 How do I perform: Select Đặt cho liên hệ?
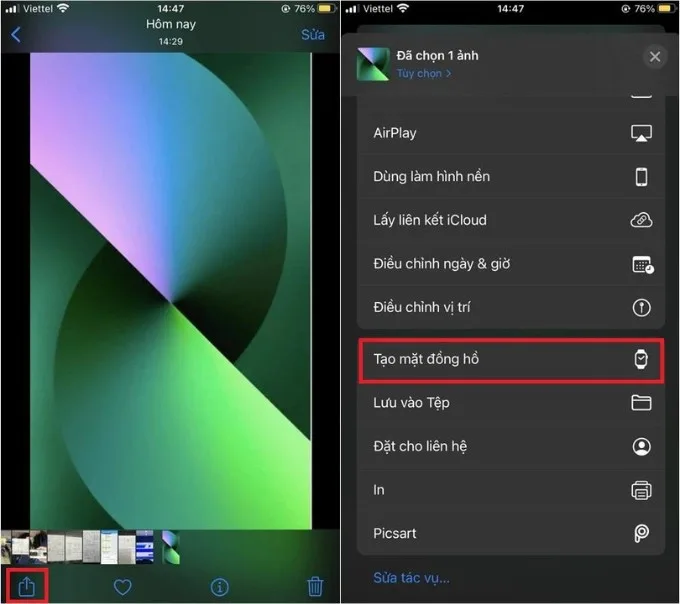510,446
